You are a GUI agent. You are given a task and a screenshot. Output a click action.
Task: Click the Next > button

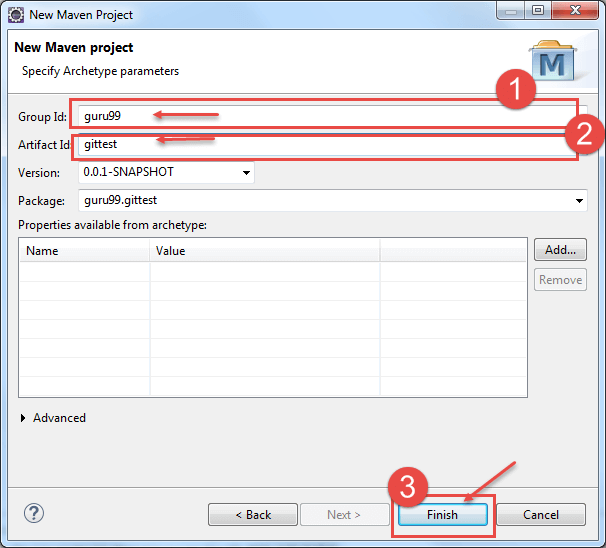tap(344, 515)
